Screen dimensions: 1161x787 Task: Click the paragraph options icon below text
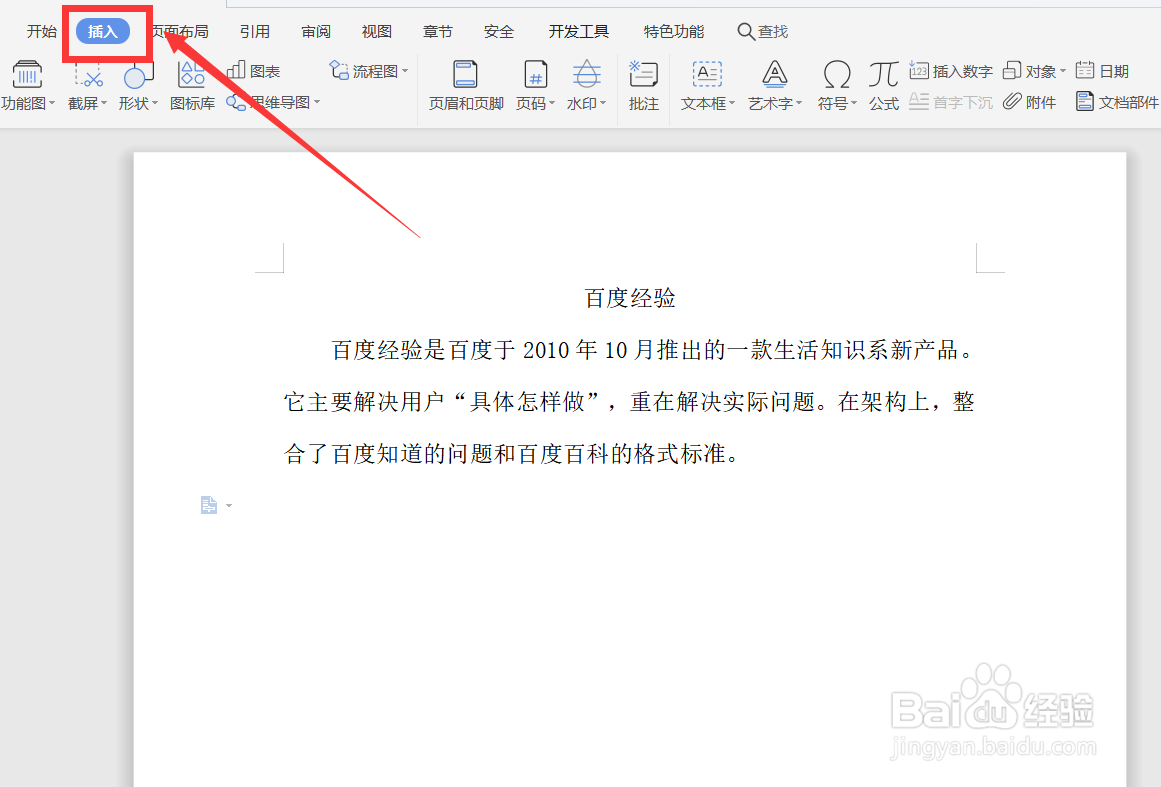point(211,505)
